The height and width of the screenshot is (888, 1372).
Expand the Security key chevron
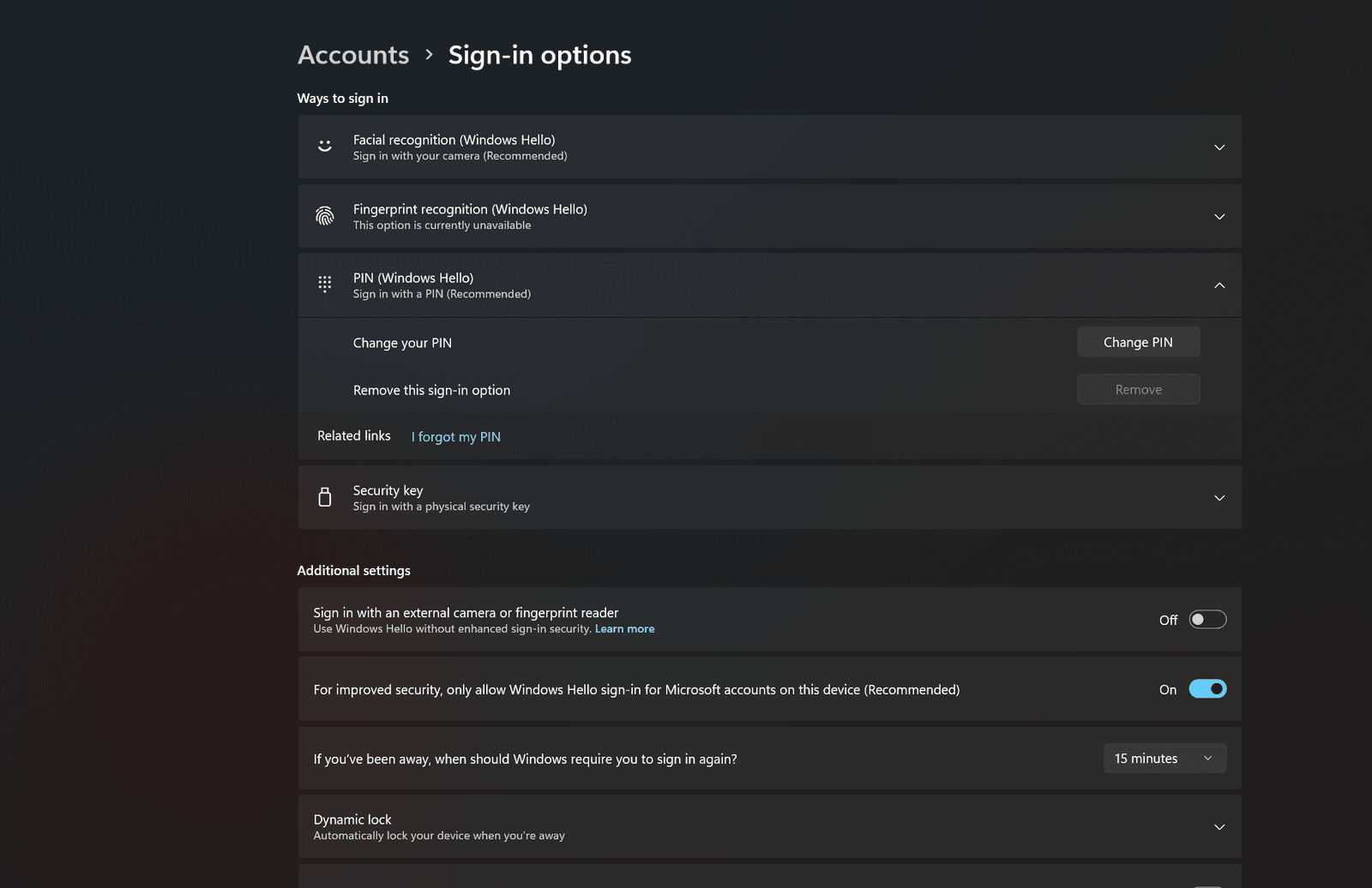(x=1219, y=498)
